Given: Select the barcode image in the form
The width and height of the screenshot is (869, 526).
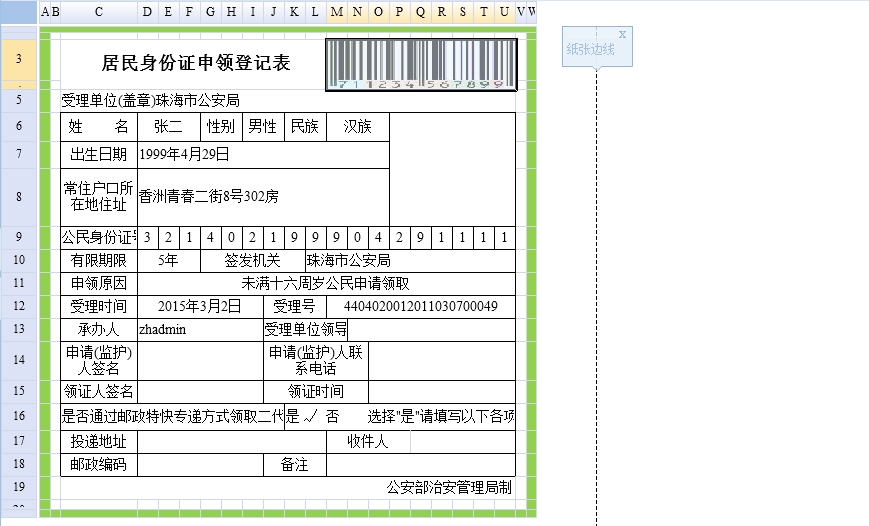Looking at the screenshot, I should tap(421, 65).
